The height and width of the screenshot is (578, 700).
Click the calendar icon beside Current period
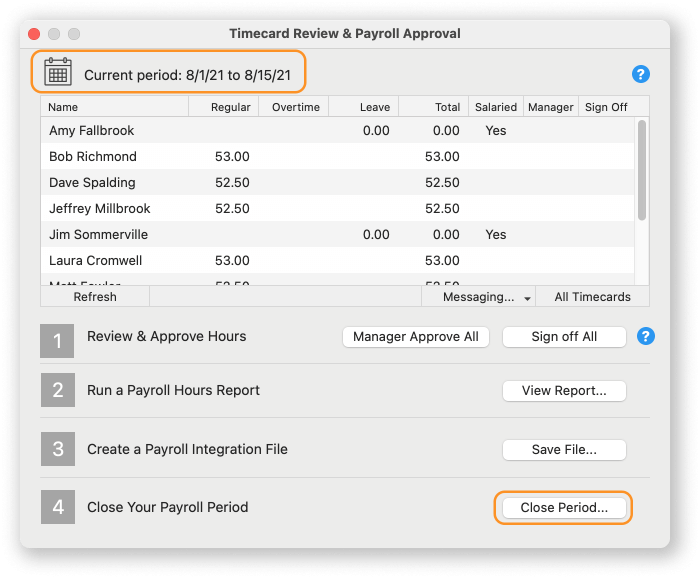pyautogui.click(x=58, y=71)
